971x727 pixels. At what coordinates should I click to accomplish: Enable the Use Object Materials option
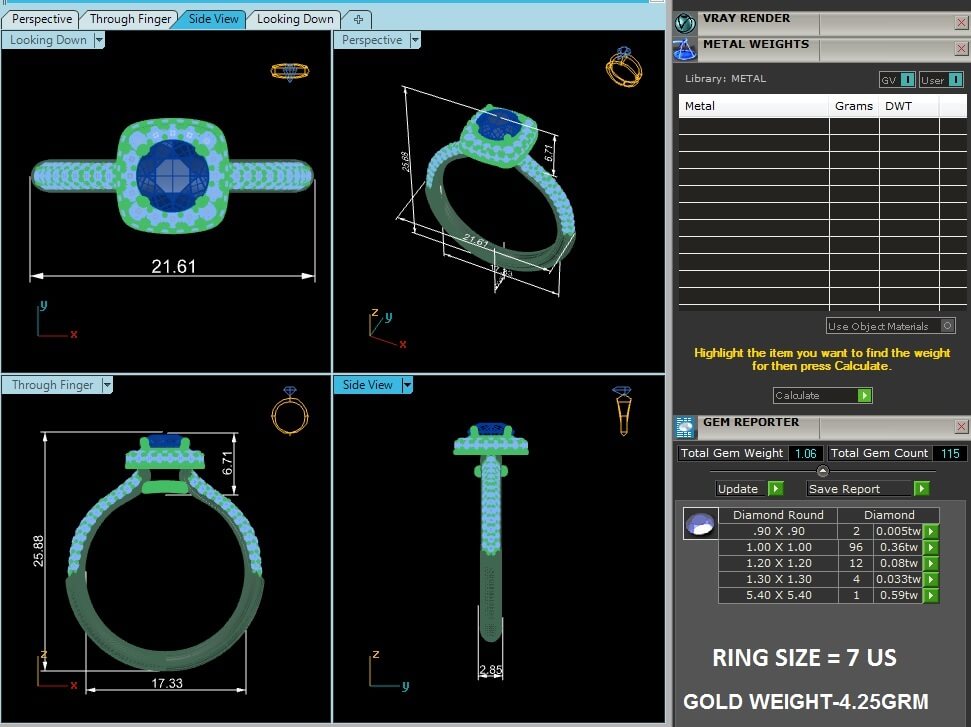(947, 326)
